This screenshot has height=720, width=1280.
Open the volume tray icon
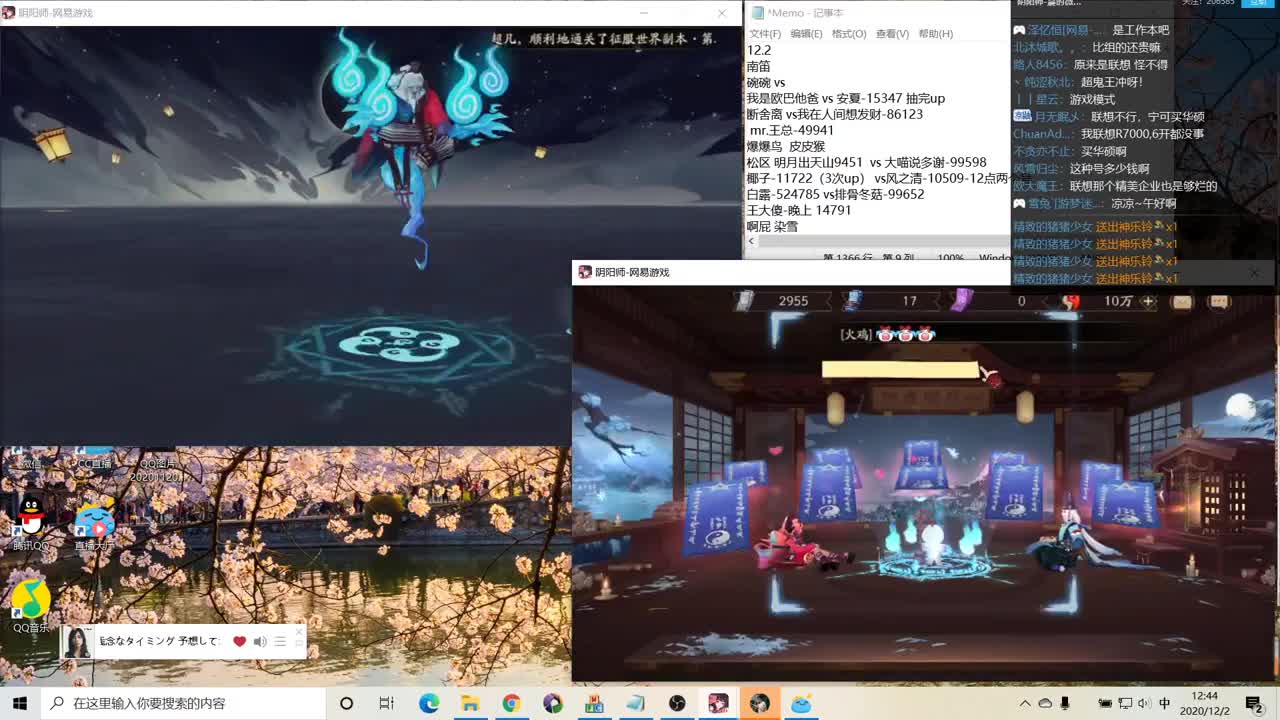click(1145, 703)
